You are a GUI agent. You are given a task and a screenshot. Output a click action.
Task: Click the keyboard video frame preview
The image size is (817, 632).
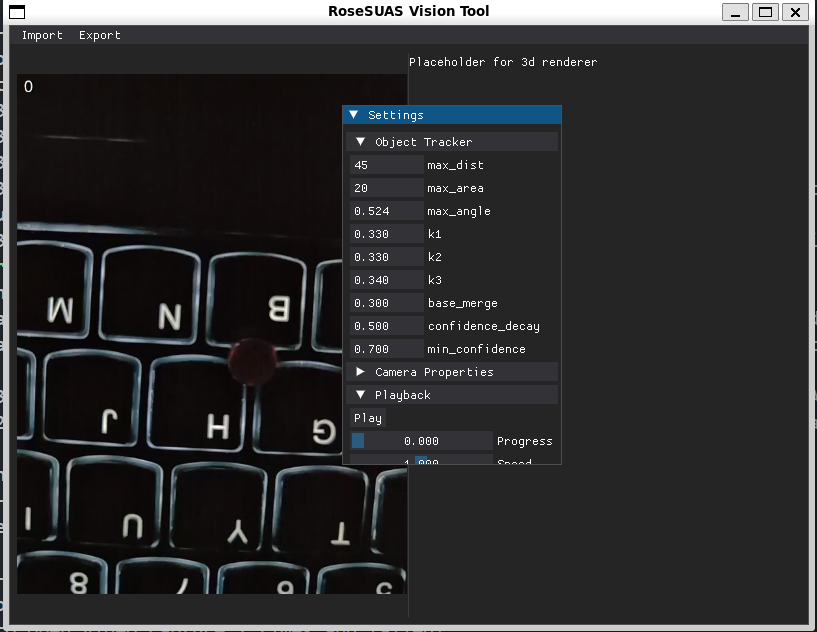tap(212, 334)
